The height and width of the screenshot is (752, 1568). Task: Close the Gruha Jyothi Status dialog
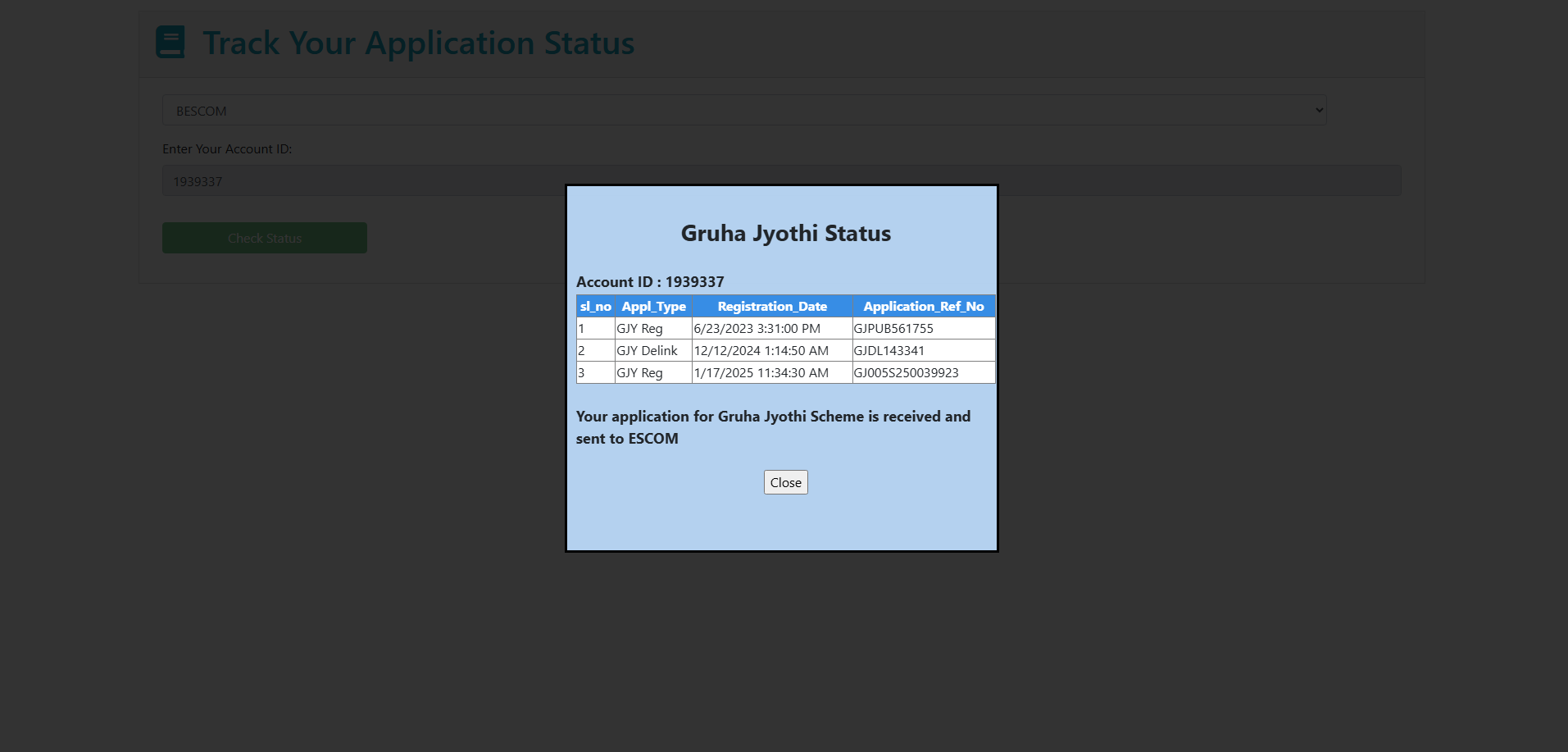point(785,482)
